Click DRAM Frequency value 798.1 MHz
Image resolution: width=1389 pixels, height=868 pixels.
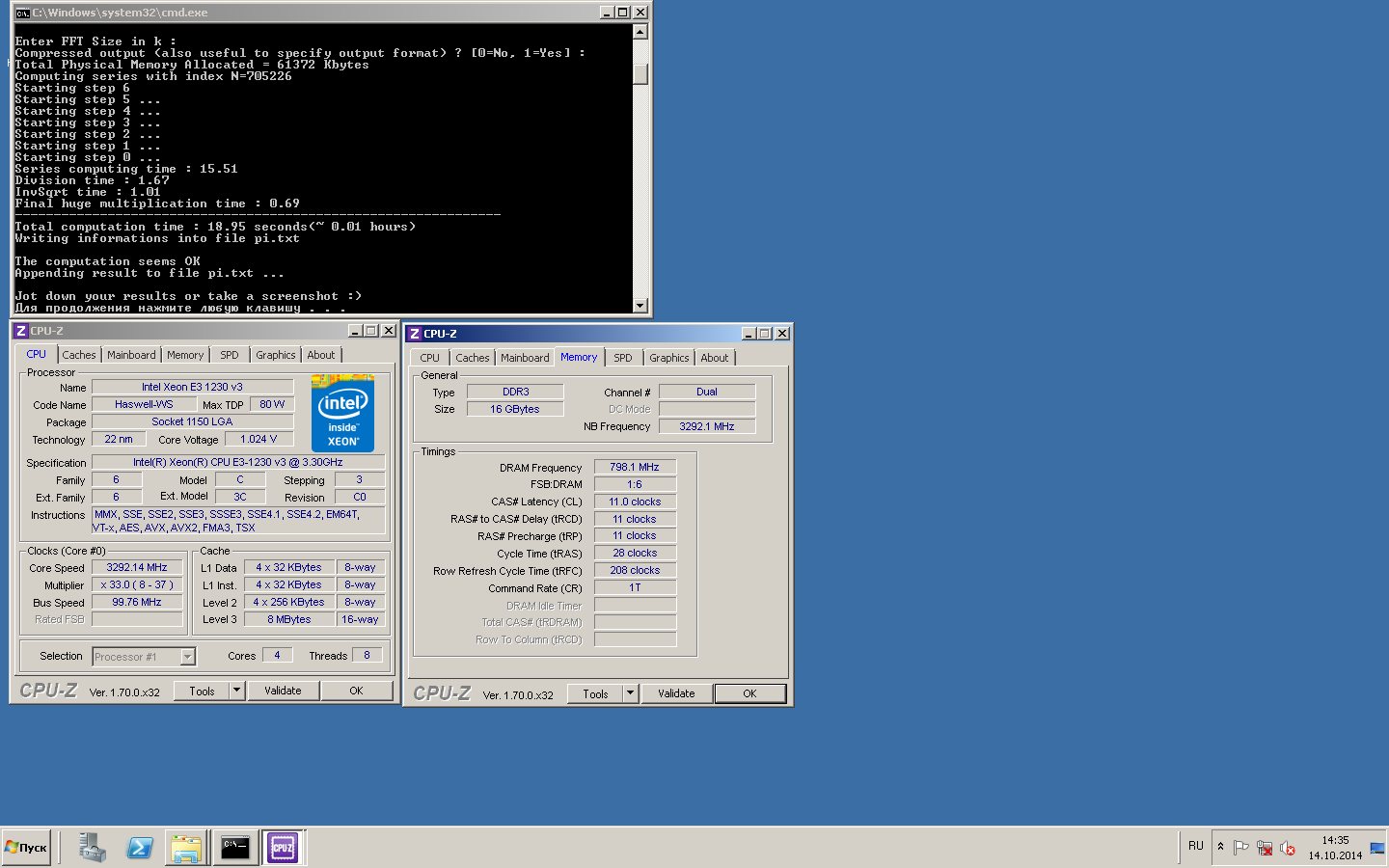click(635, 467)
